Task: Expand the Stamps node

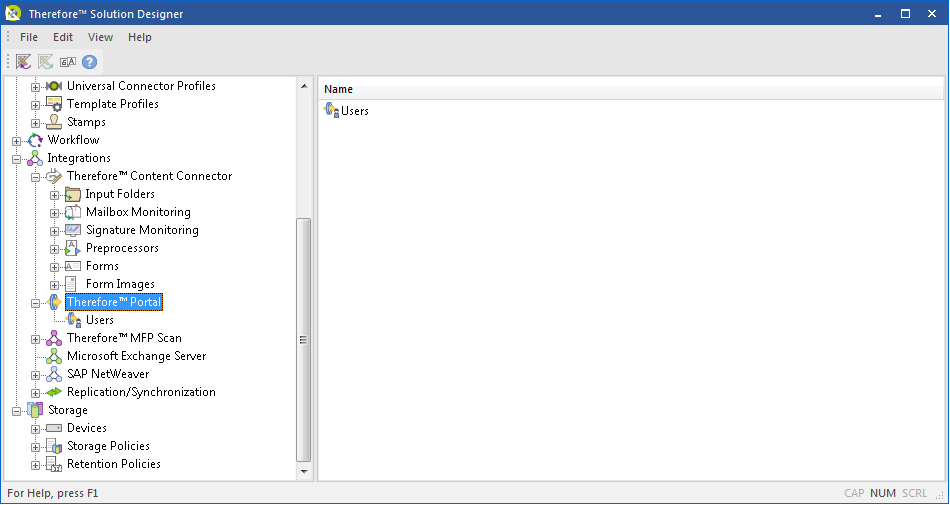Action: pyautogui.click(x=35, y=124)
